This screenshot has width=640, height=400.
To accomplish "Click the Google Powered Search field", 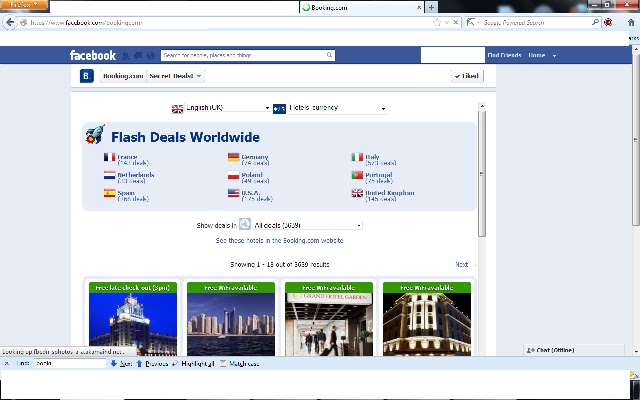I will tap(536, 22).
